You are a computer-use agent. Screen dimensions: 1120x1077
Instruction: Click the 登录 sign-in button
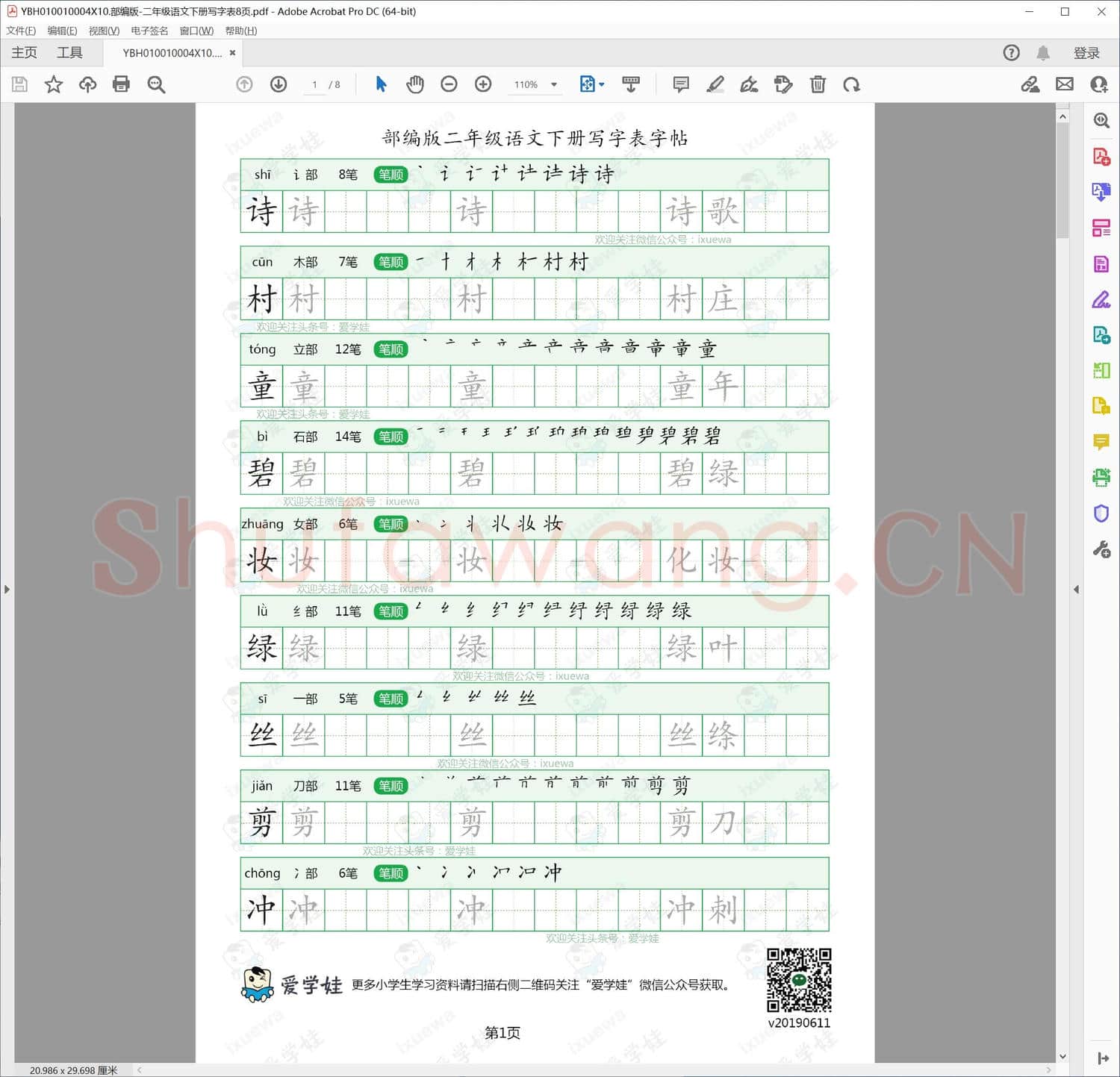[1086, 53]
